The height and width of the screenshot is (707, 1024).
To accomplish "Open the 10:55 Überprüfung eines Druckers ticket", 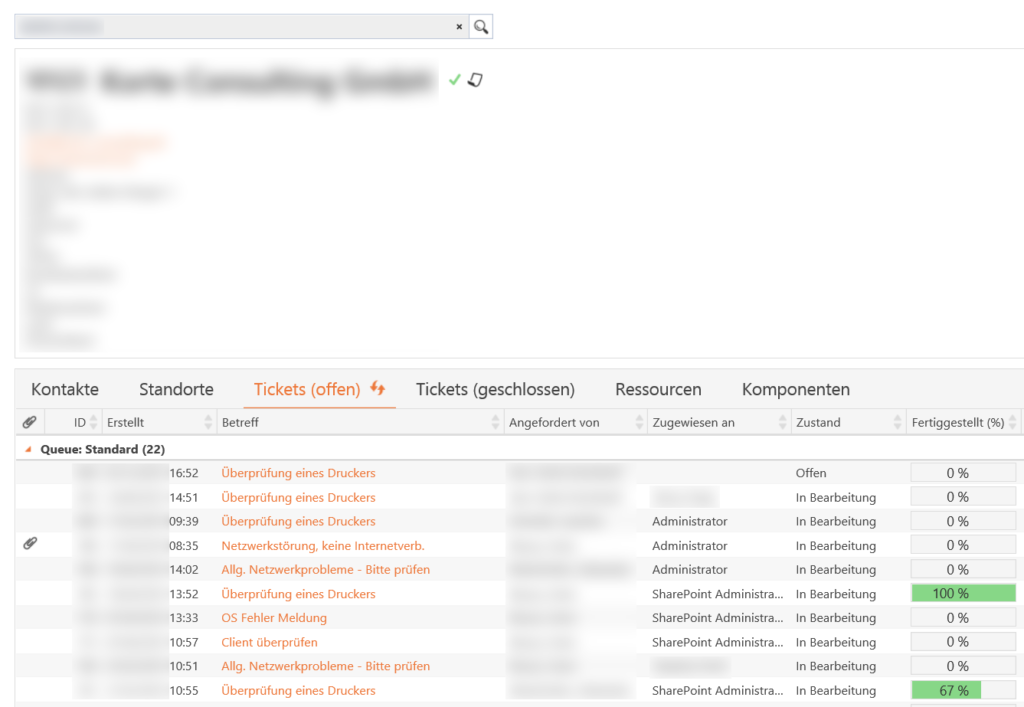I will coord(298,691).
